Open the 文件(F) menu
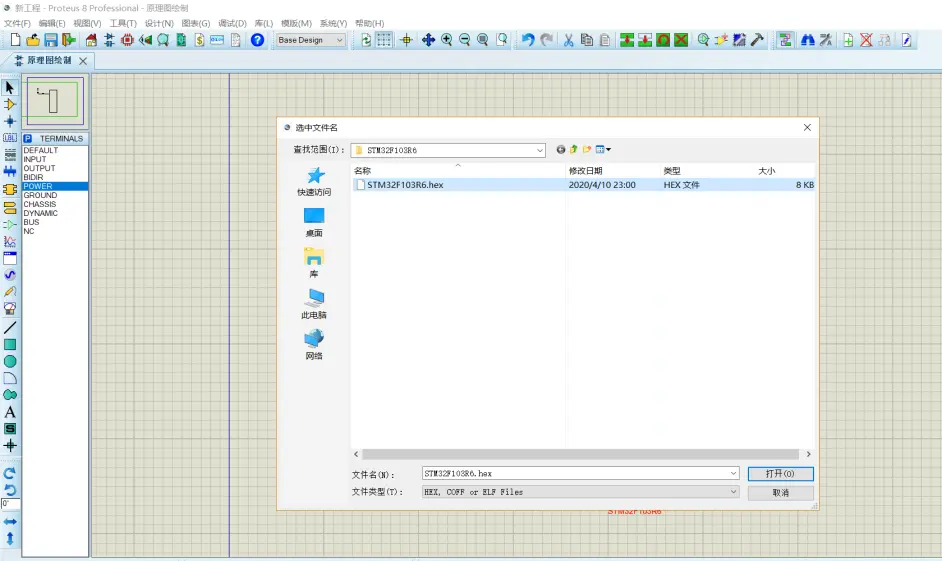 17,23
